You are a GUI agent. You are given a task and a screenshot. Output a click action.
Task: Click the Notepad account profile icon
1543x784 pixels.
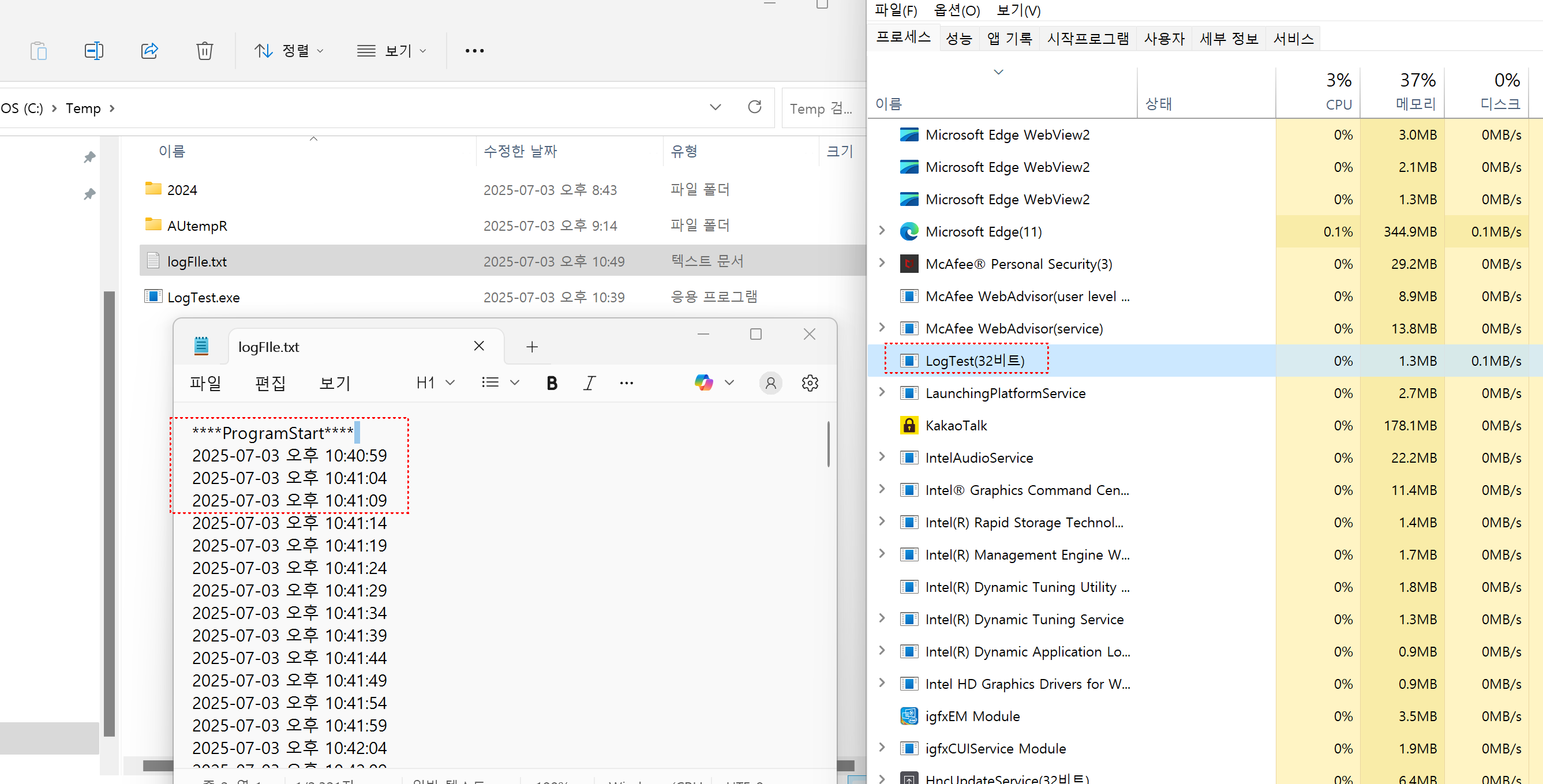click(x=771, y=382)
